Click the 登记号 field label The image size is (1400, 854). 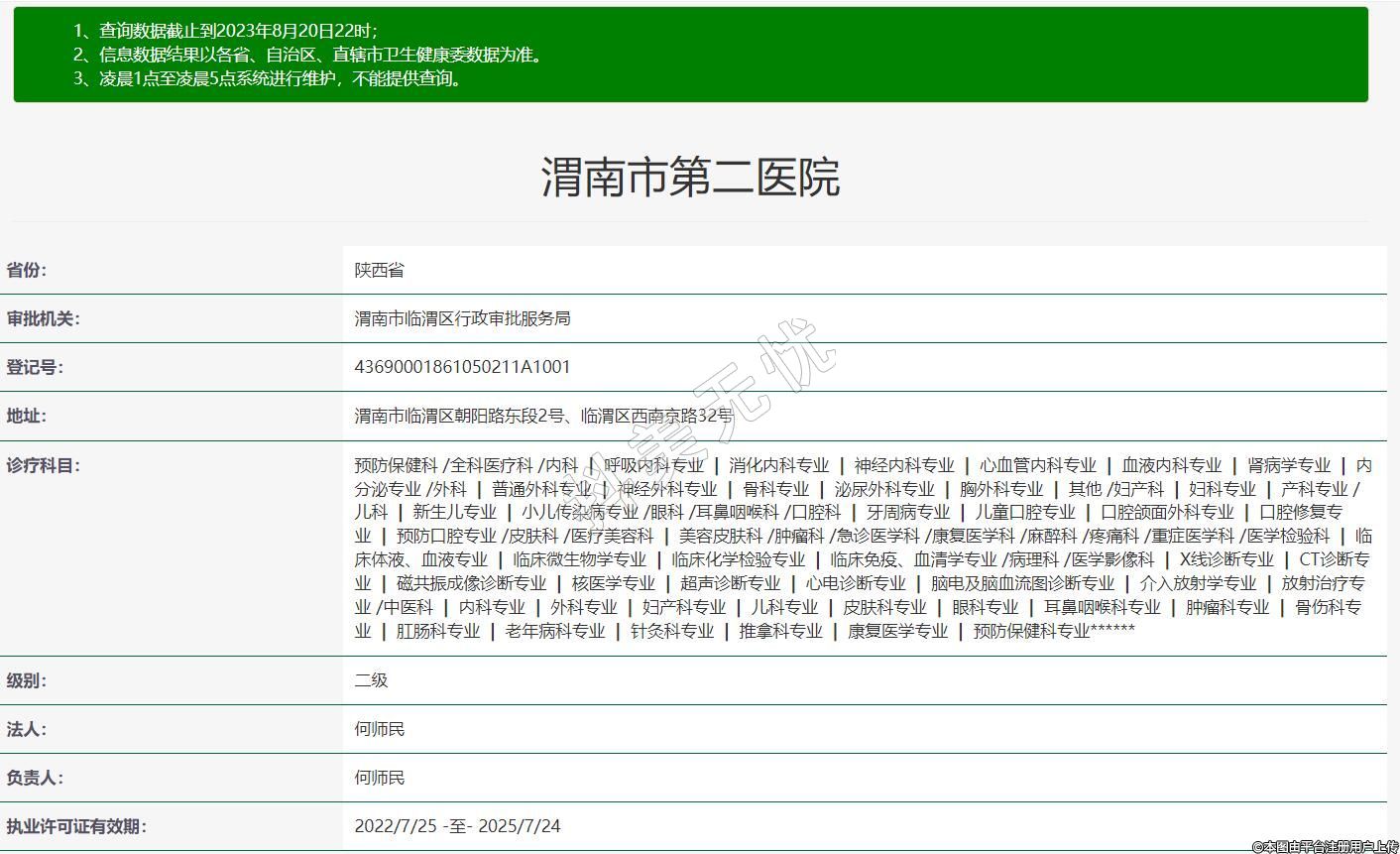(35, 367)
